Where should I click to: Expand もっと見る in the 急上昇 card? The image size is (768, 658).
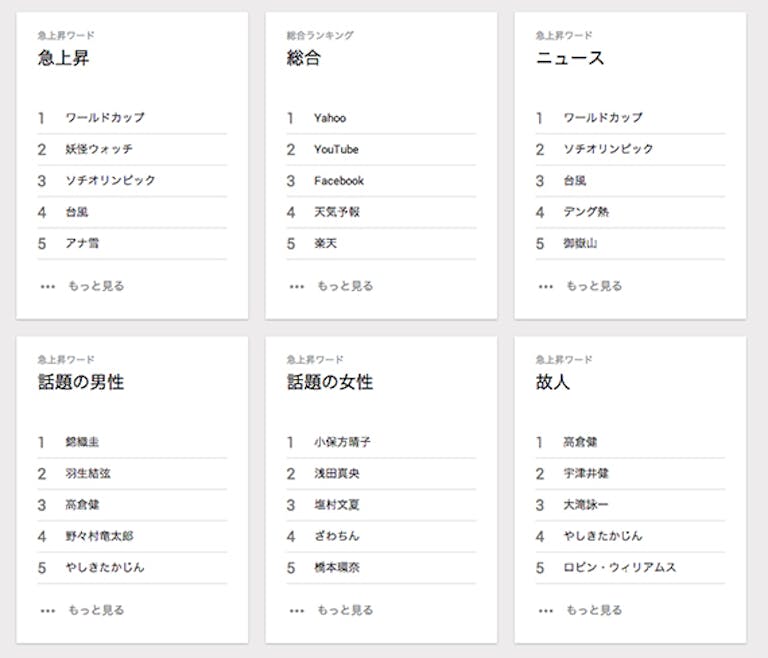[x=96, y=286]
